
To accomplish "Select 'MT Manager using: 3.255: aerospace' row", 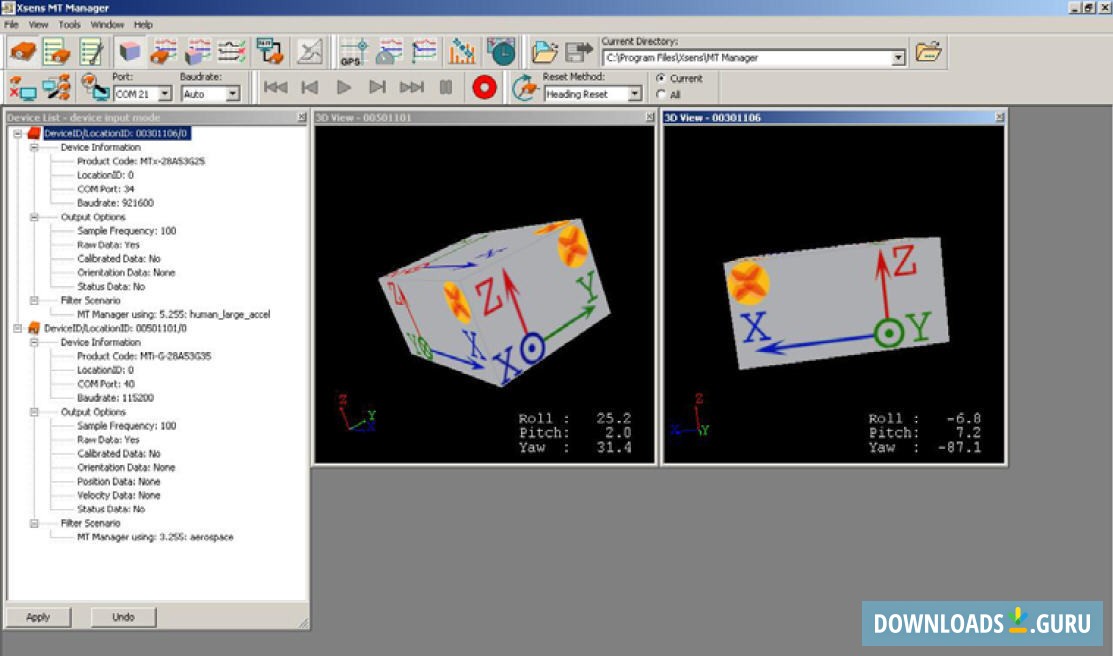I will [155, 537].
